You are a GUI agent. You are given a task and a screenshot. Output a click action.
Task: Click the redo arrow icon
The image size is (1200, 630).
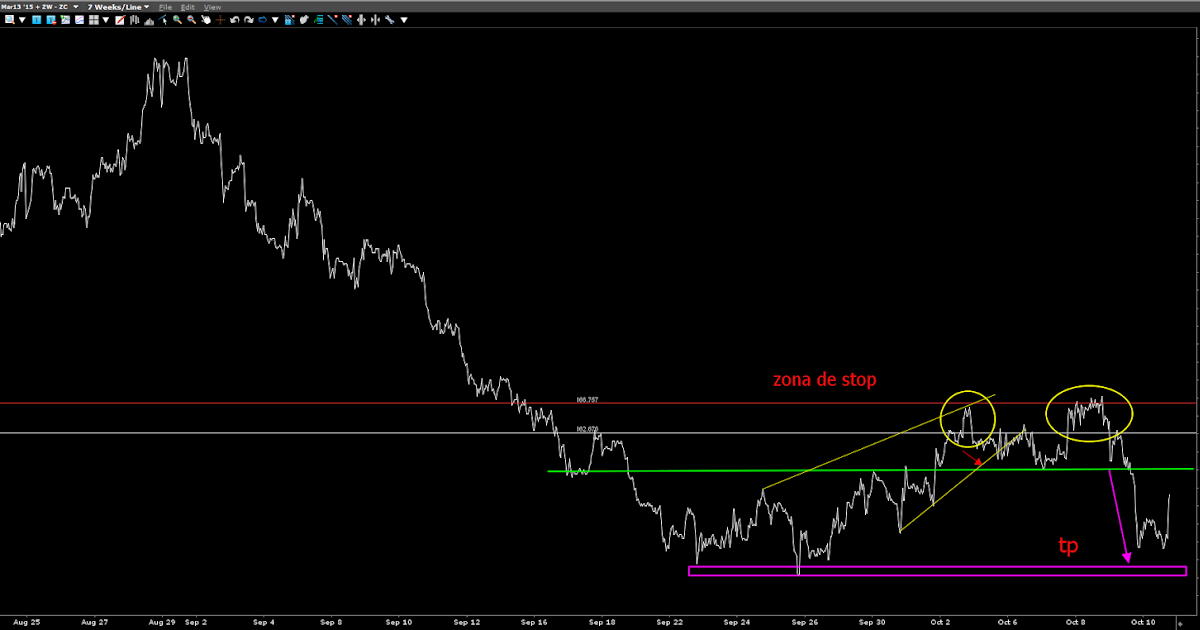click(248, 19)
